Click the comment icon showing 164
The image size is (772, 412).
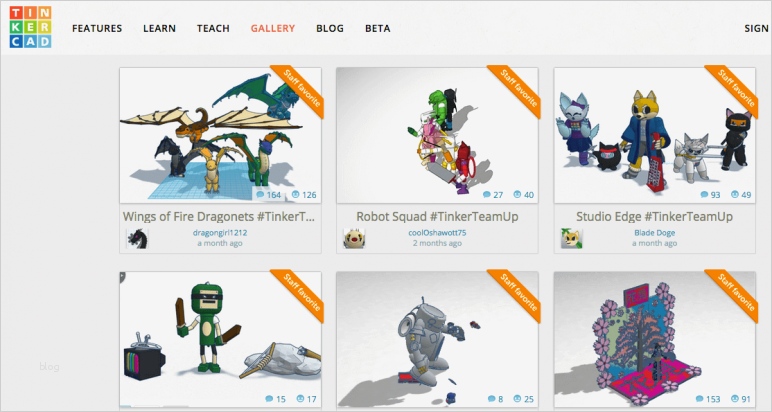(261, 195)
